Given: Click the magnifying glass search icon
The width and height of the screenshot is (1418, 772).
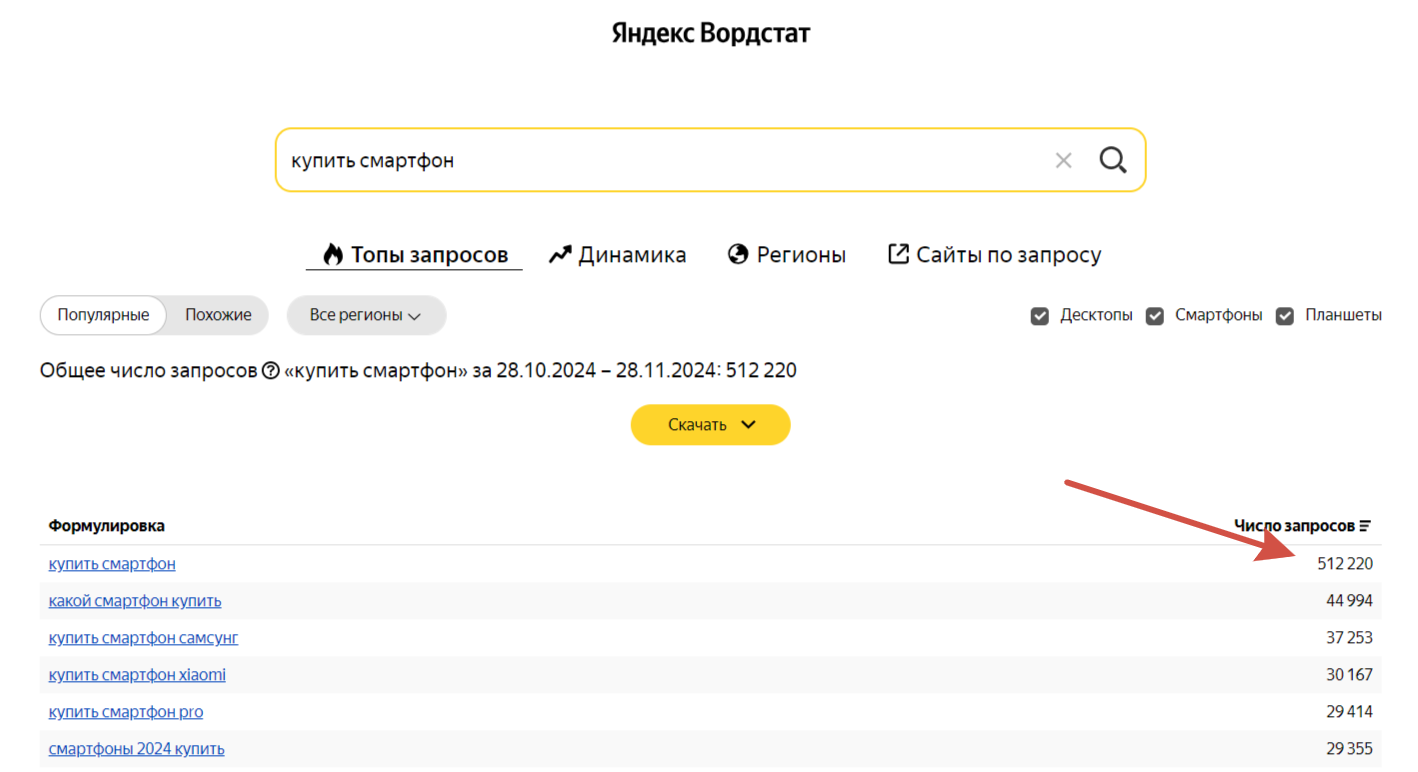Looking at the screenshot, I should 1113,160.
